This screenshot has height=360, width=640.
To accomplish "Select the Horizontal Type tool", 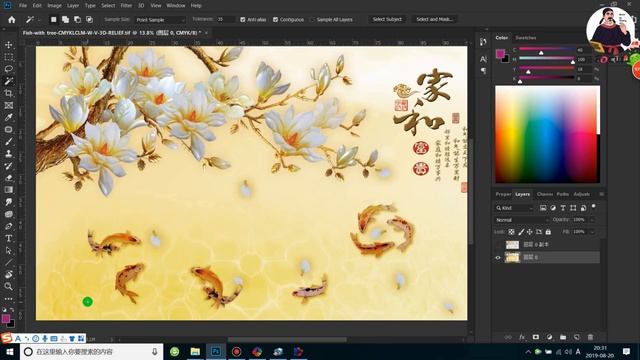I will click(9, 238).
